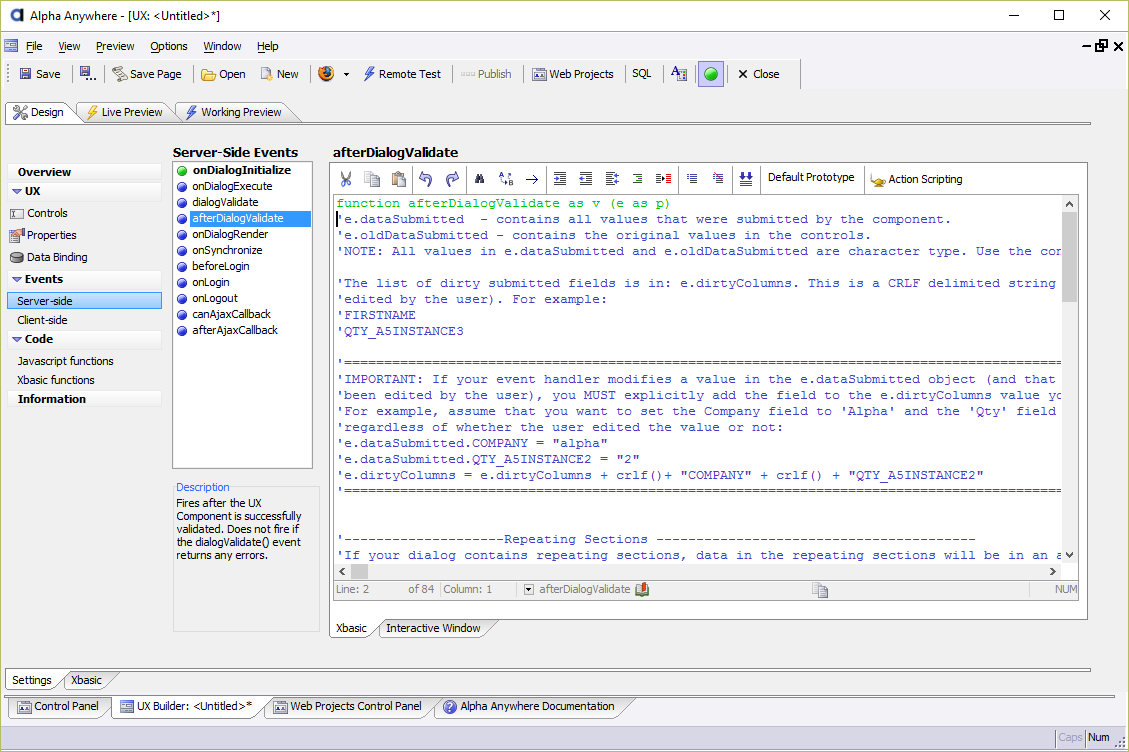The height and width of the screenshot is (752, 1129).
Task: Click the Firefox browser icon
Action: [326, 73]
